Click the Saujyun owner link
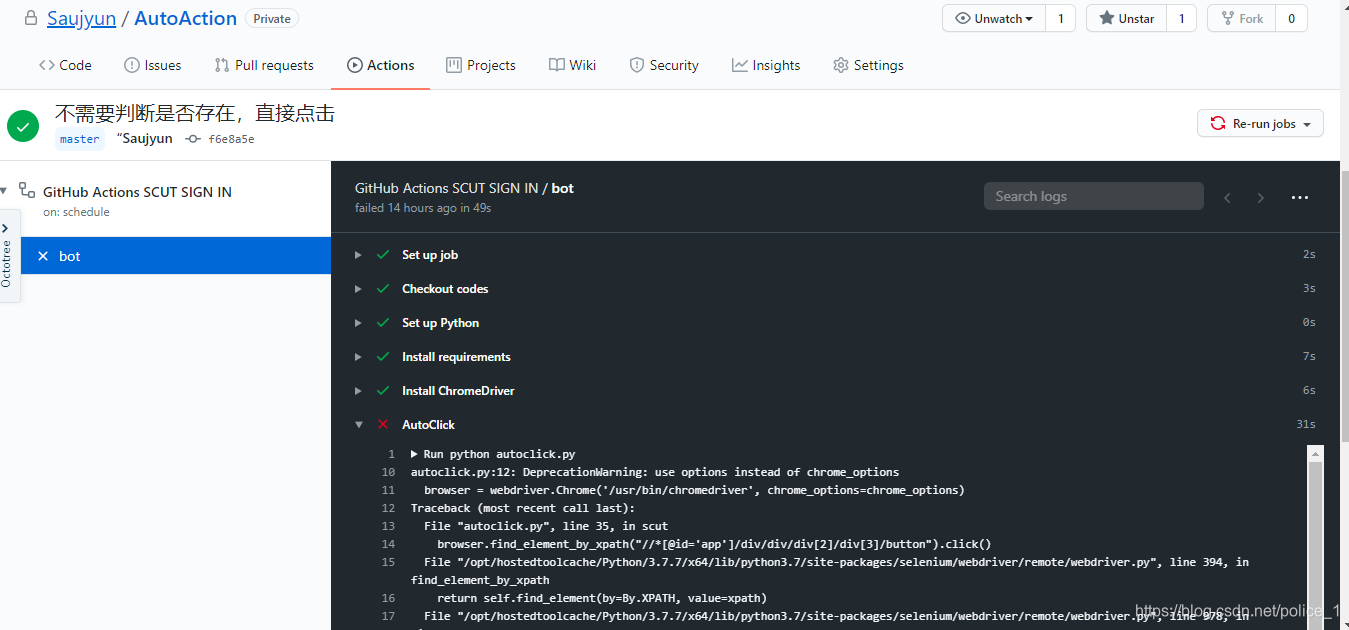The image size is (1349, 630). (82, 18)
